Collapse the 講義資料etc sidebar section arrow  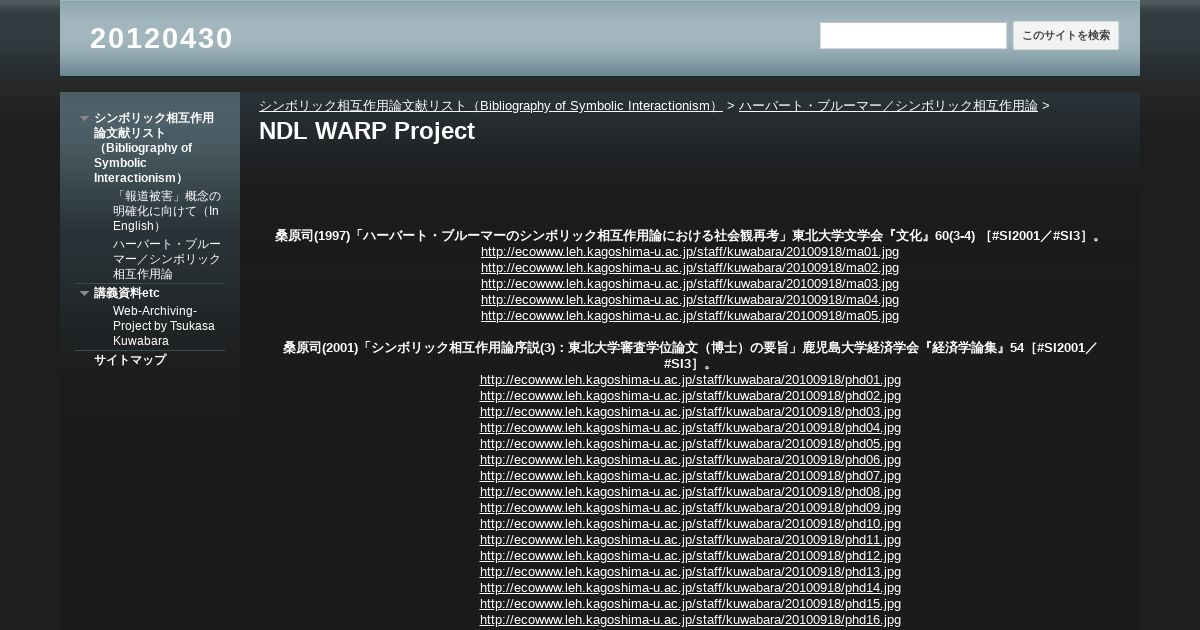coord(85,293)
